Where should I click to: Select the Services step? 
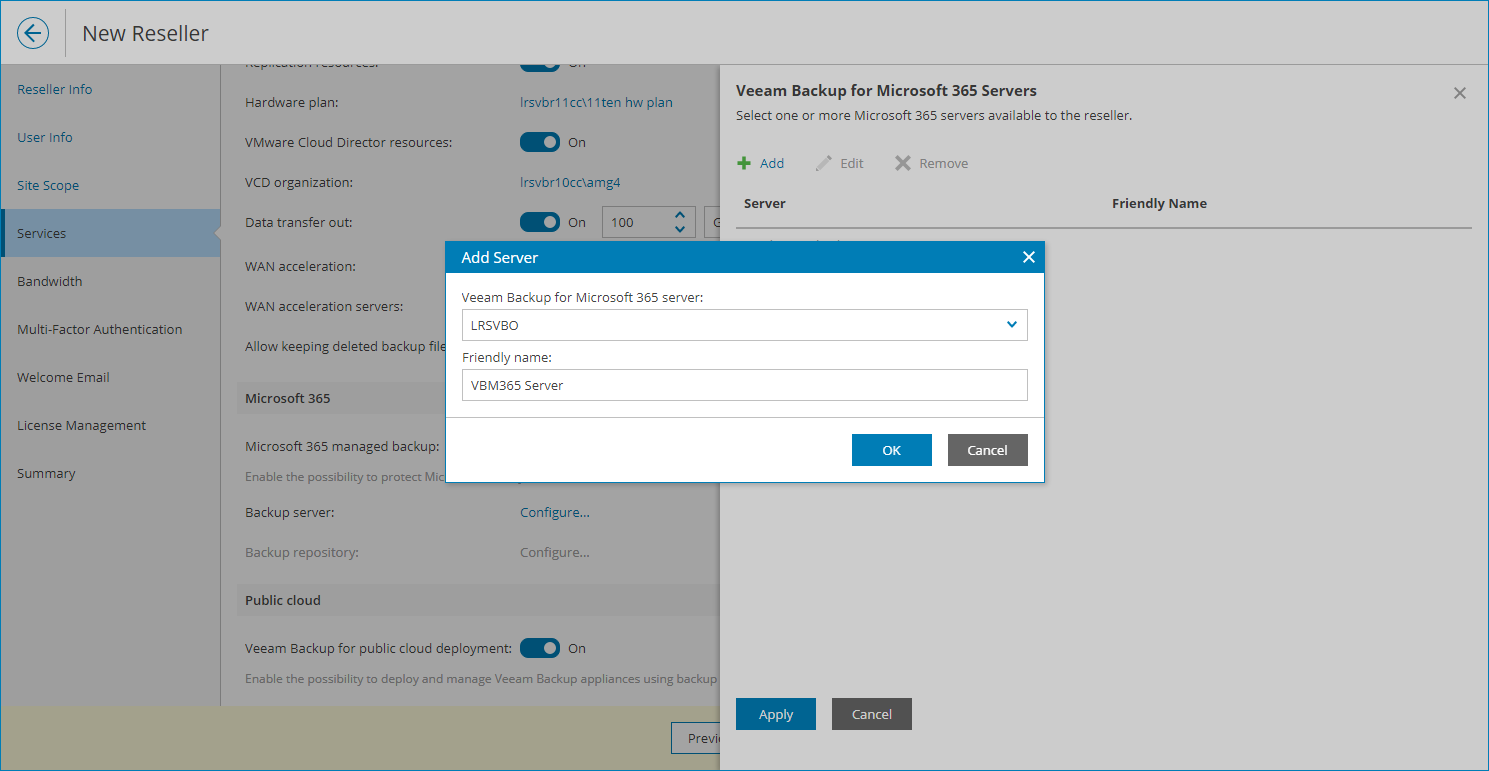[x=110, y=233]
